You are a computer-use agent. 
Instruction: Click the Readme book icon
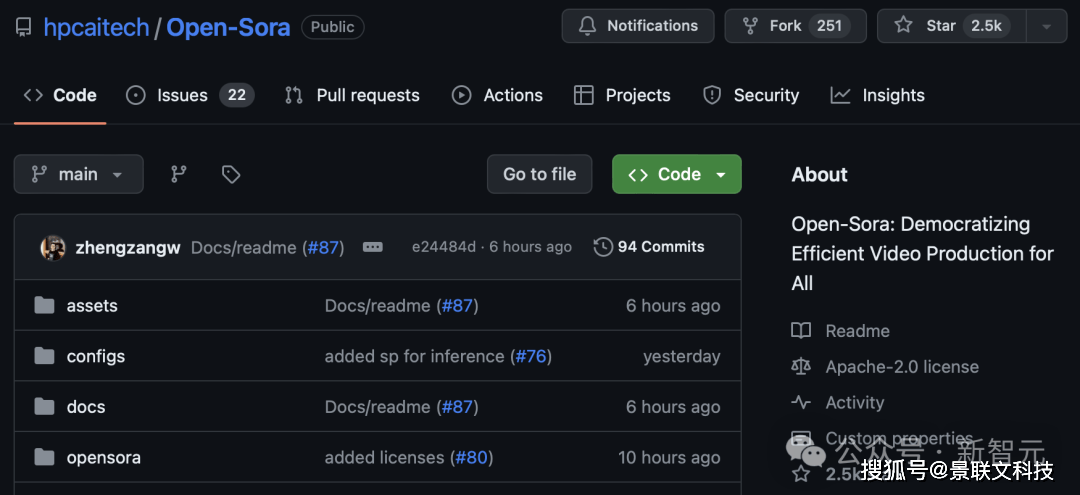(801, 331)
